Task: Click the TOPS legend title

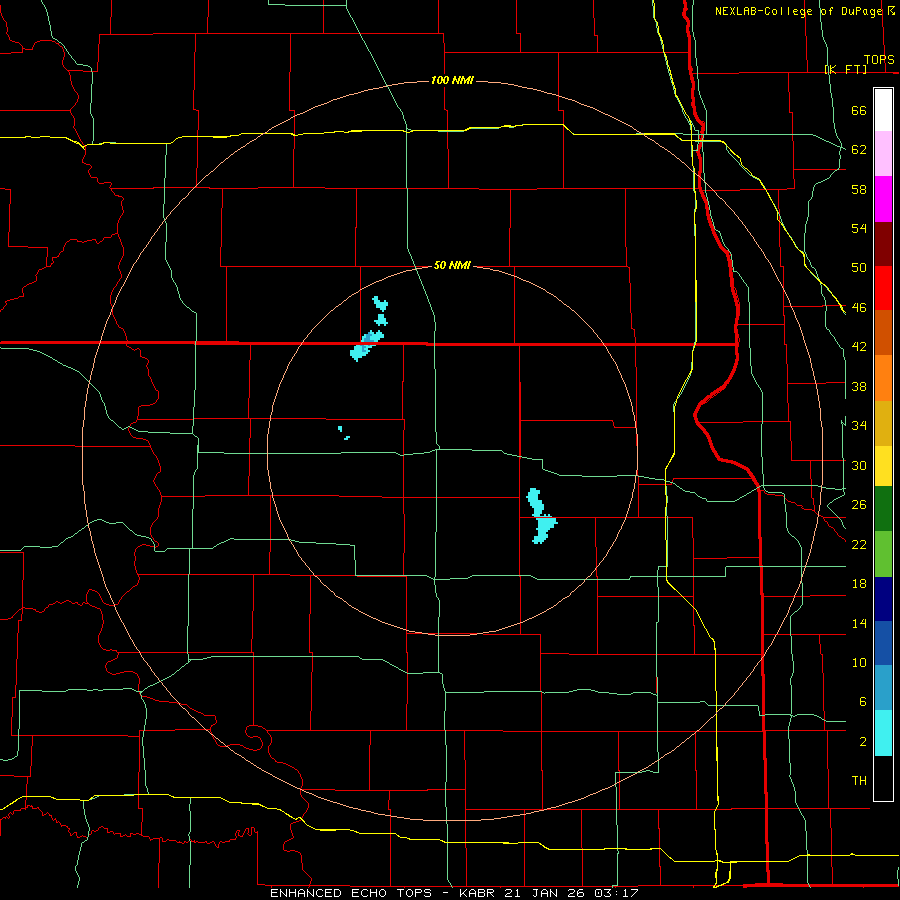Action: click(x=879, y=59)
